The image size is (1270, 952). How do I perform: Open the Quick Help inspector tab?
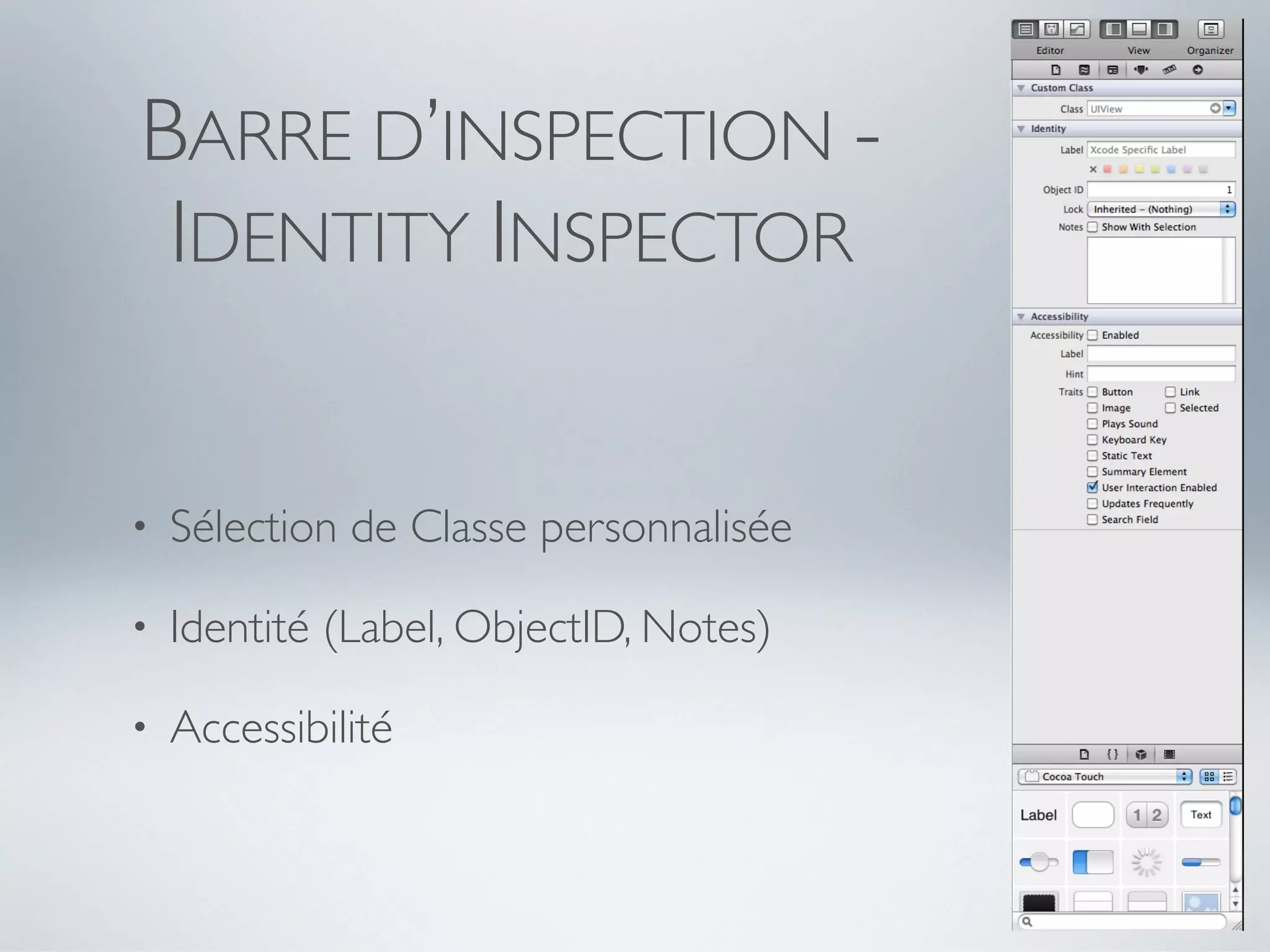click(x=1084, y=70)
